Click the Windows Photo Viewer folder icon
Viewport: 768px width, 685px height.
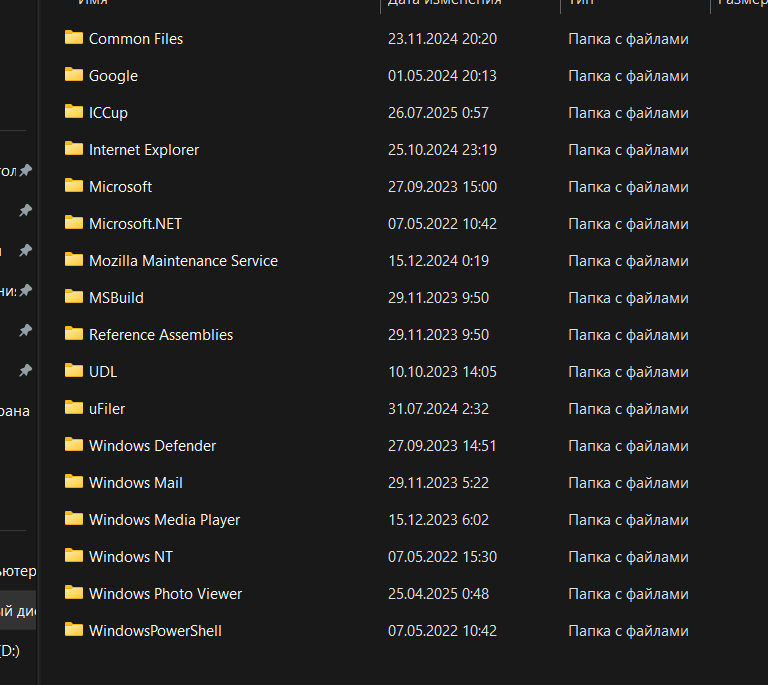tap(74, 592)
